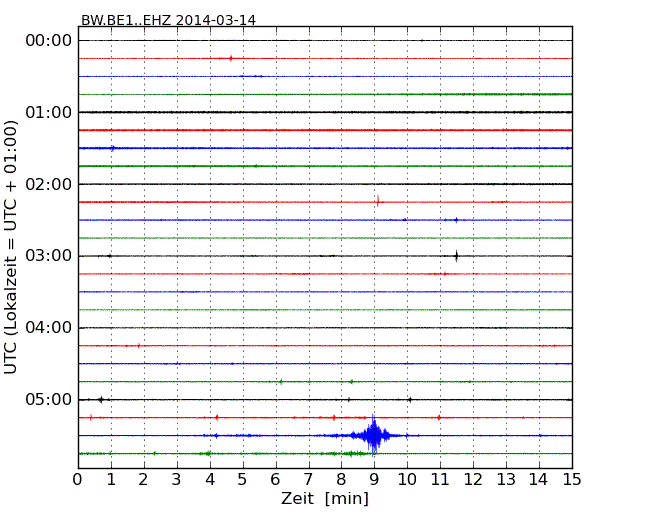This screenshot has width=650, height=520.
Task: Click the green spike near minute 6 on 04:45 trace
Action: point(281,381)
